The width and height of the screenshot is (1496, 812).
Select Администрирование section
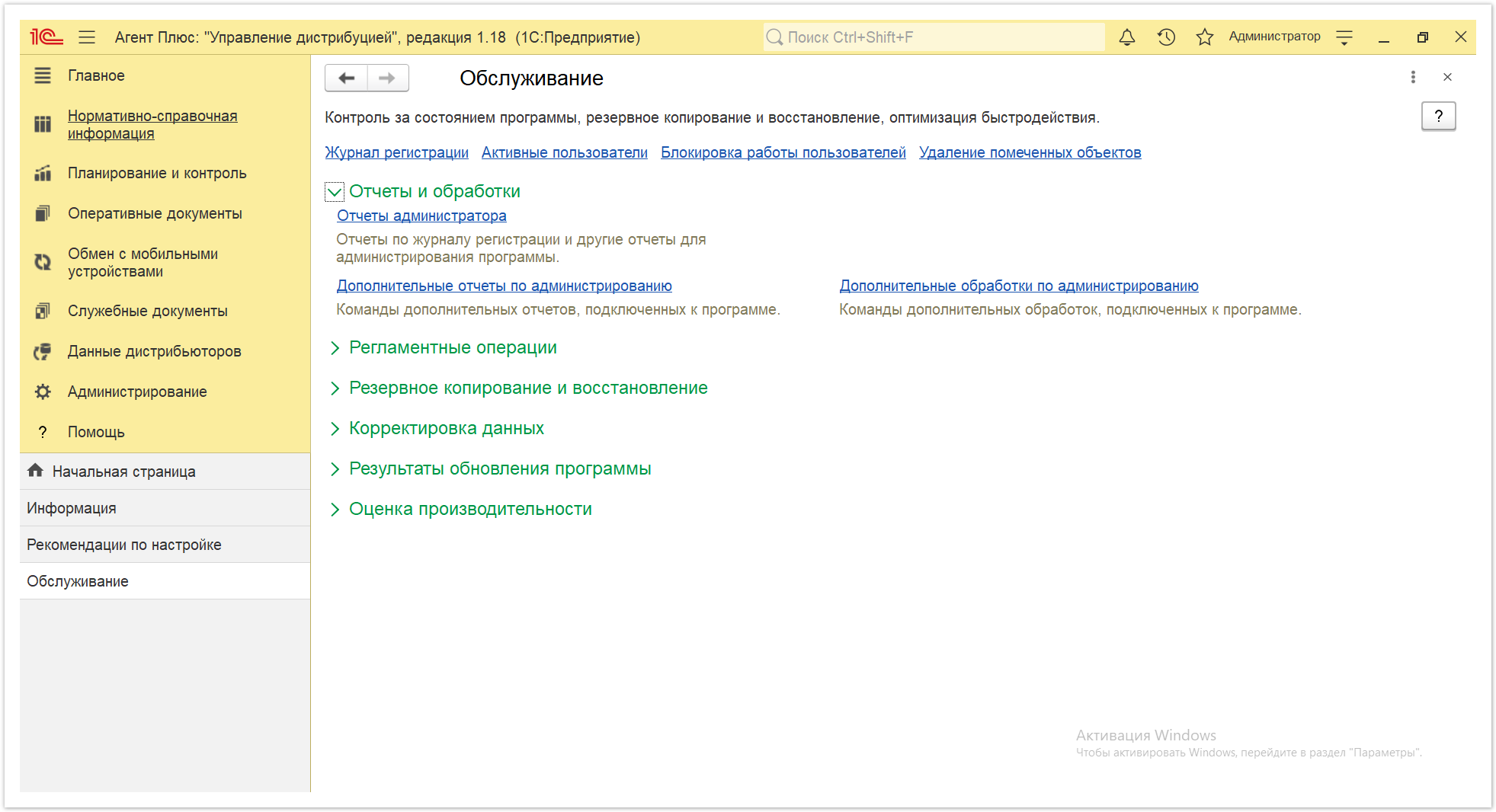pyautogui.click(x=137, y=392)
